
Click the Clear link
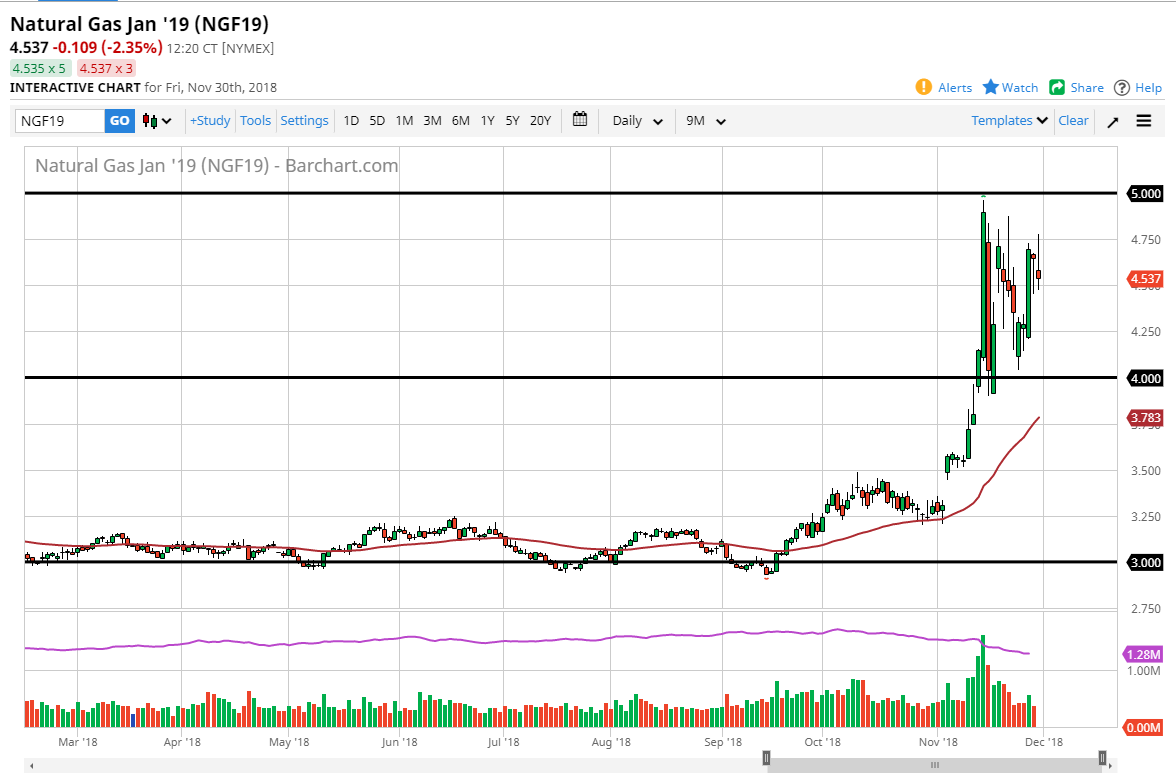coord(1073,120)
